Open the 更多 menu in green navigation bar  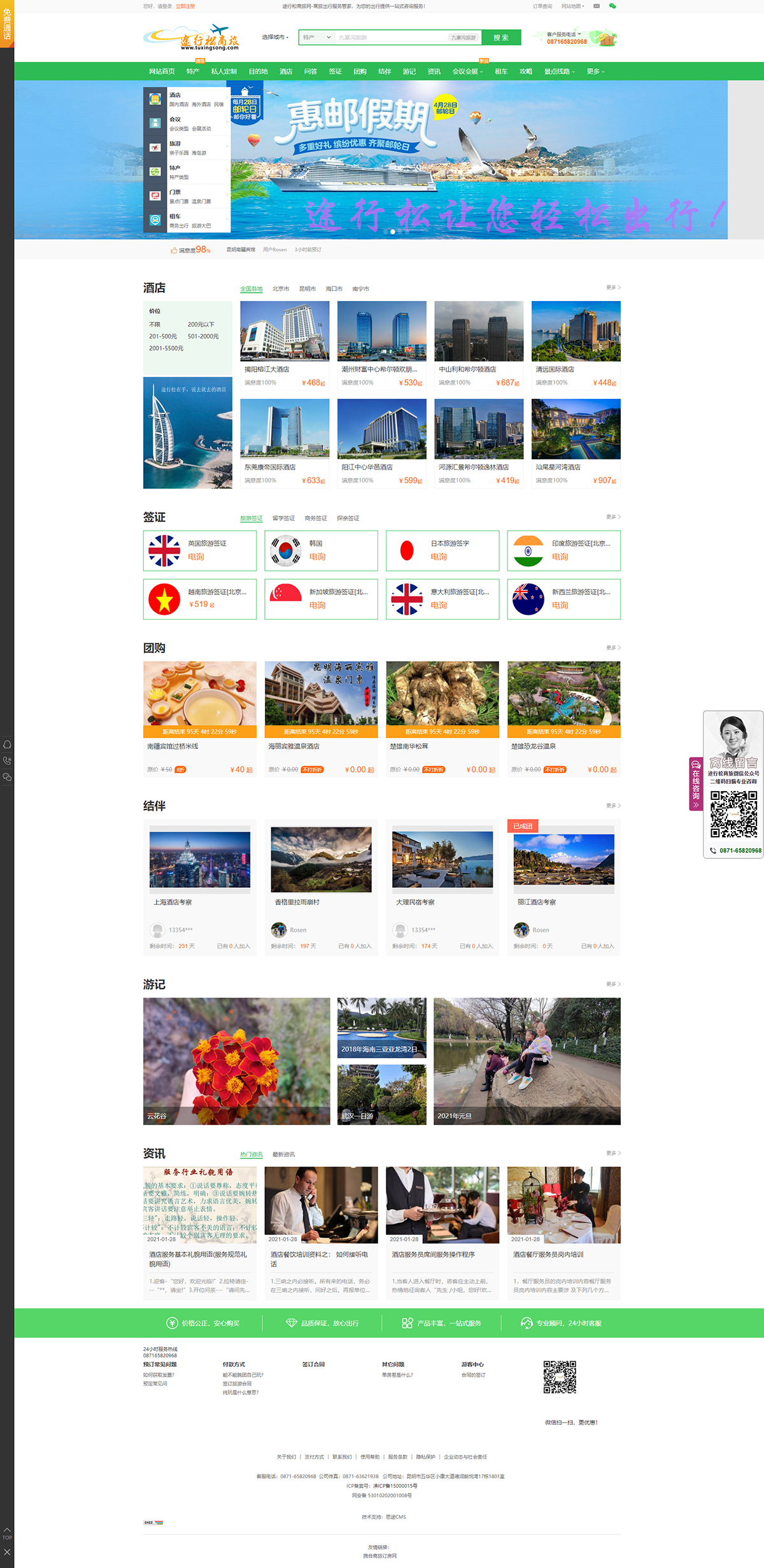(595, 72)
